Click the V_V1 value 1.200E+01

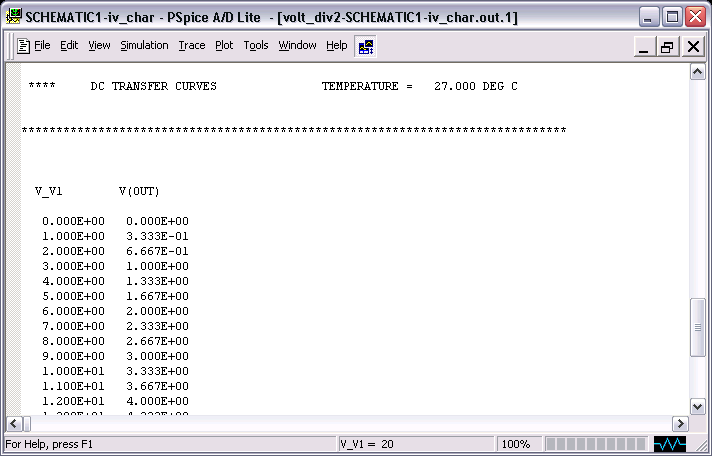[73, 401]
